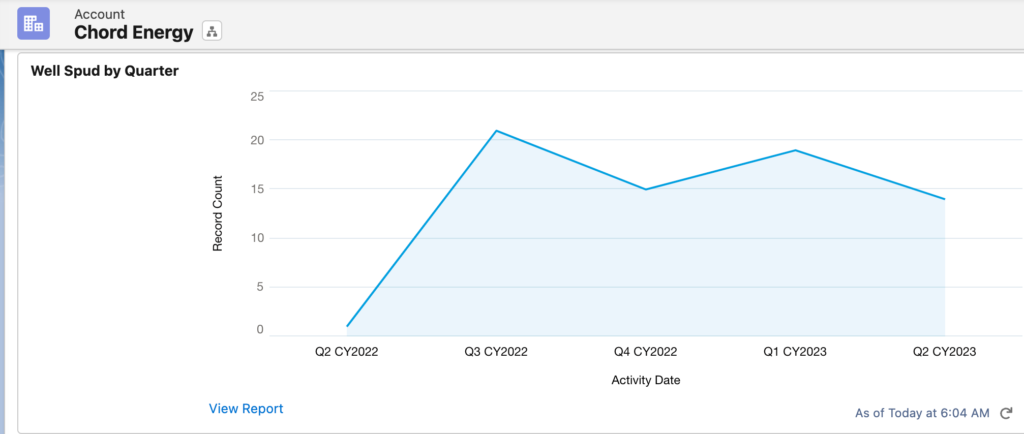Select the Q2 CY2023 x-axis label
The height and width of the screenshot is (434, 1024).
point(944,352)
